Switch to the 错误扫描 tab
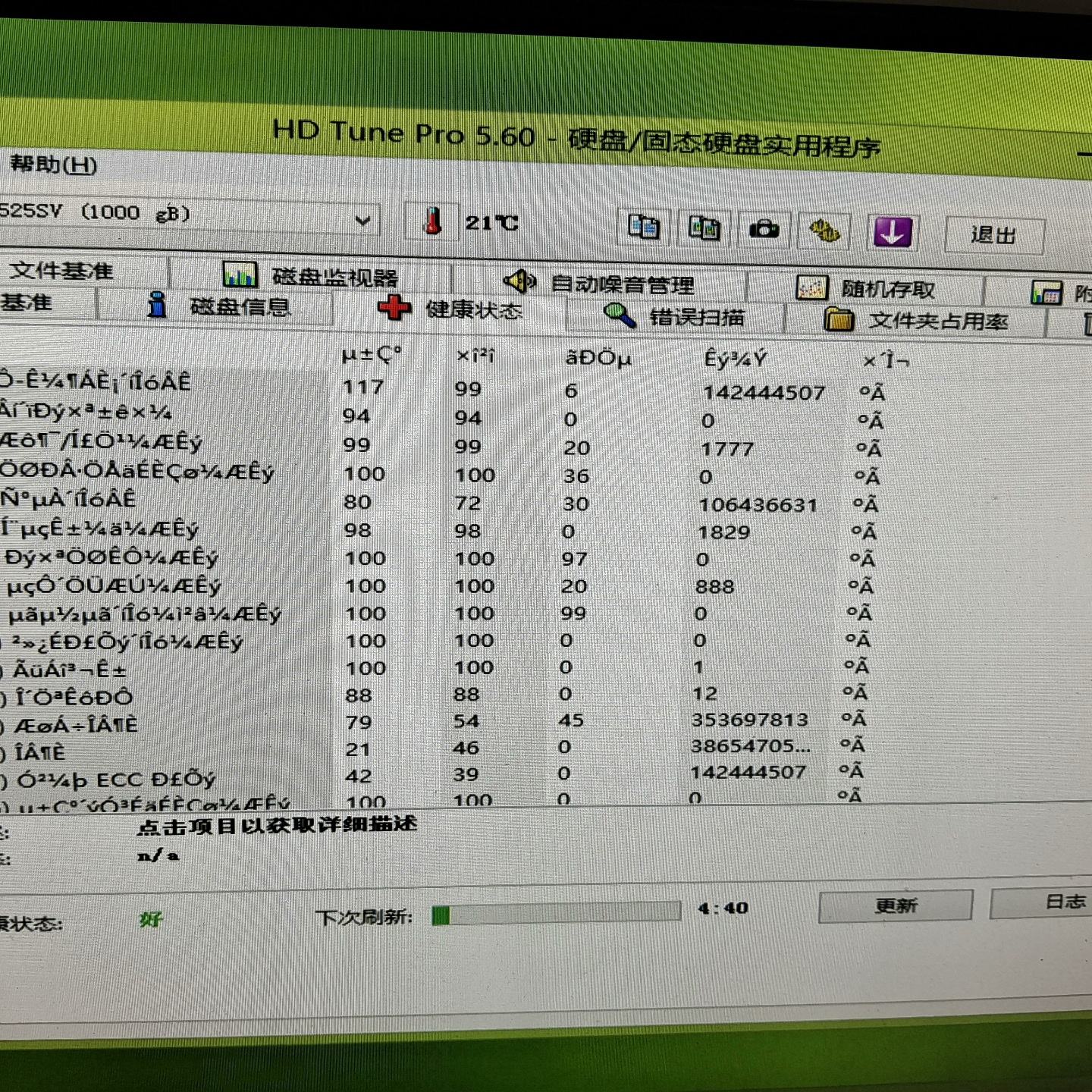1092x1092 pixels. pyautogui.click(x=673, y=316)
